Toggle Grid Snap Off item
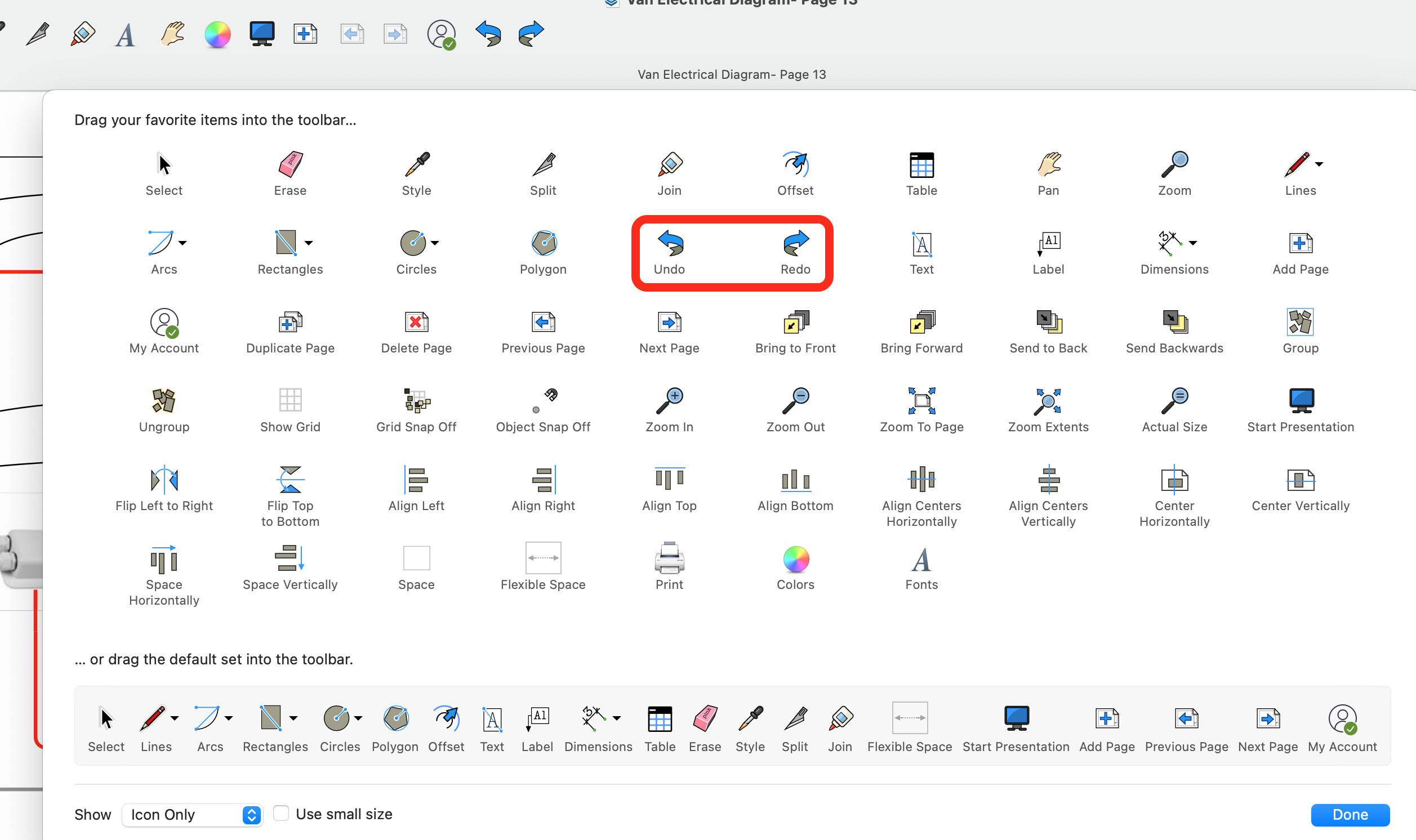The height and width of the screenshot is (840, 1416). coord(416,410)
